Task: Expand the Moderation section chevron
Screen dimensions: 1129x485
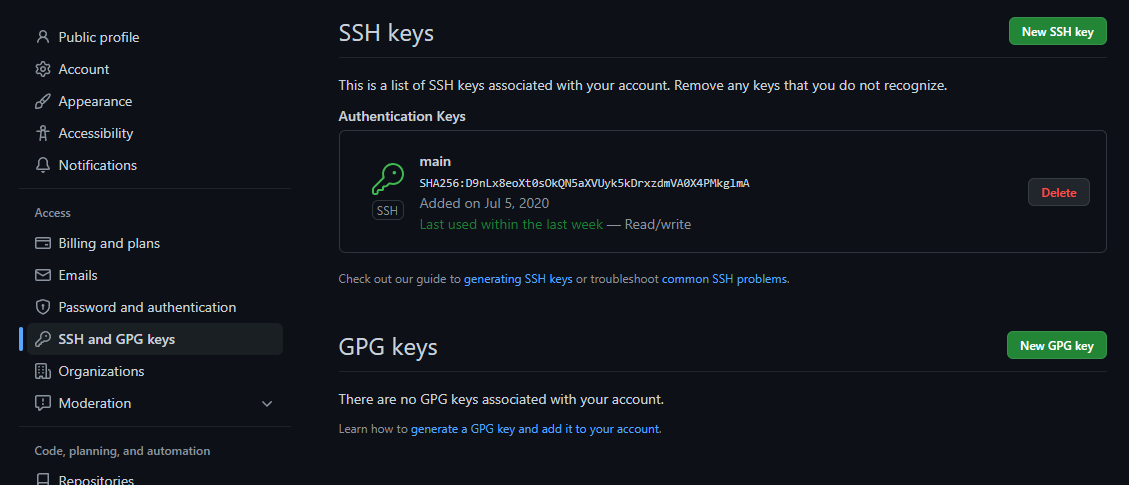Action: (x=266, y=404)
